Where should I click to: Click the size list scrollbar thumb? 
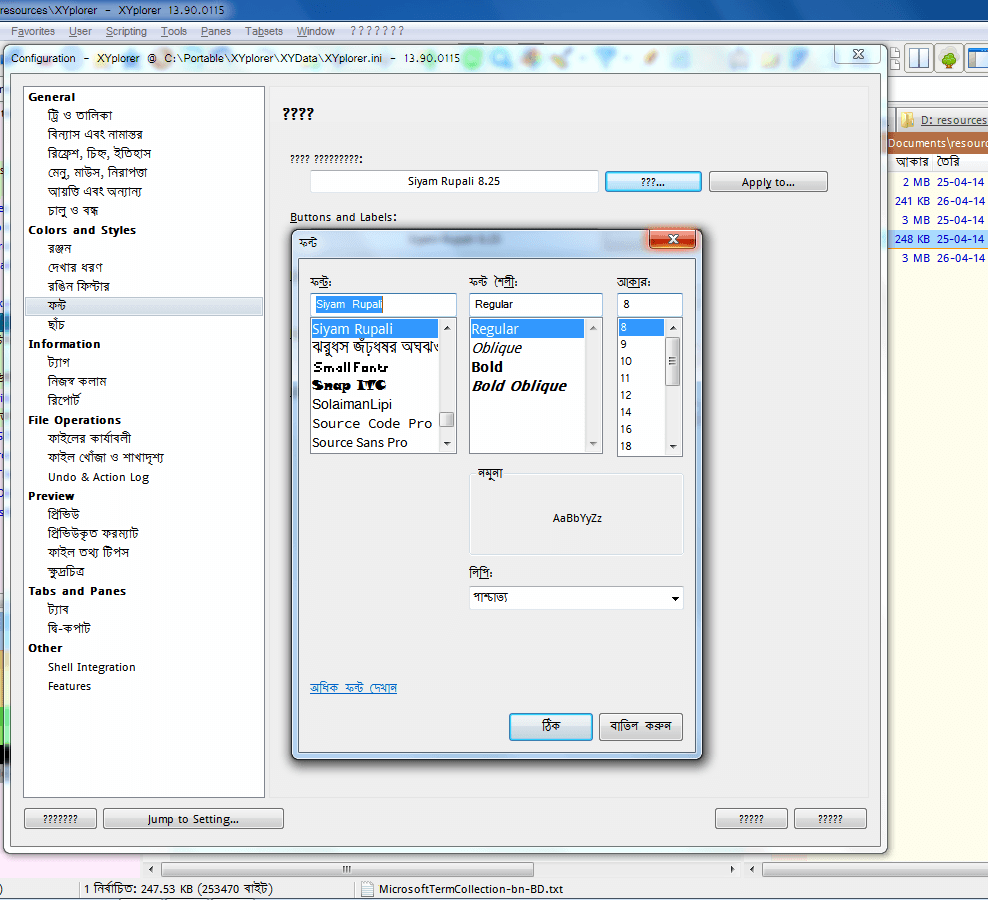673,361
